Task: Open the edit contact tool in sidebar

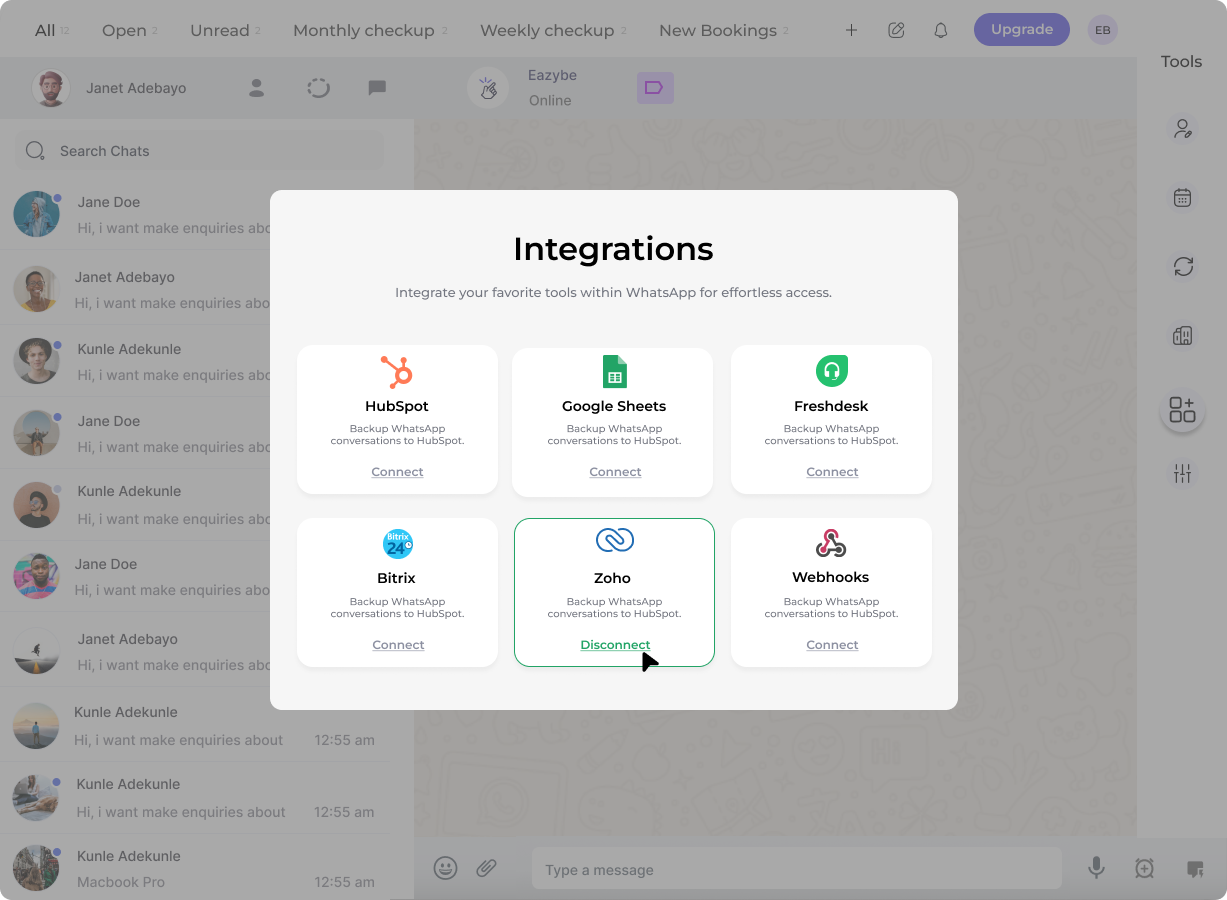Action: [1182, 128]
